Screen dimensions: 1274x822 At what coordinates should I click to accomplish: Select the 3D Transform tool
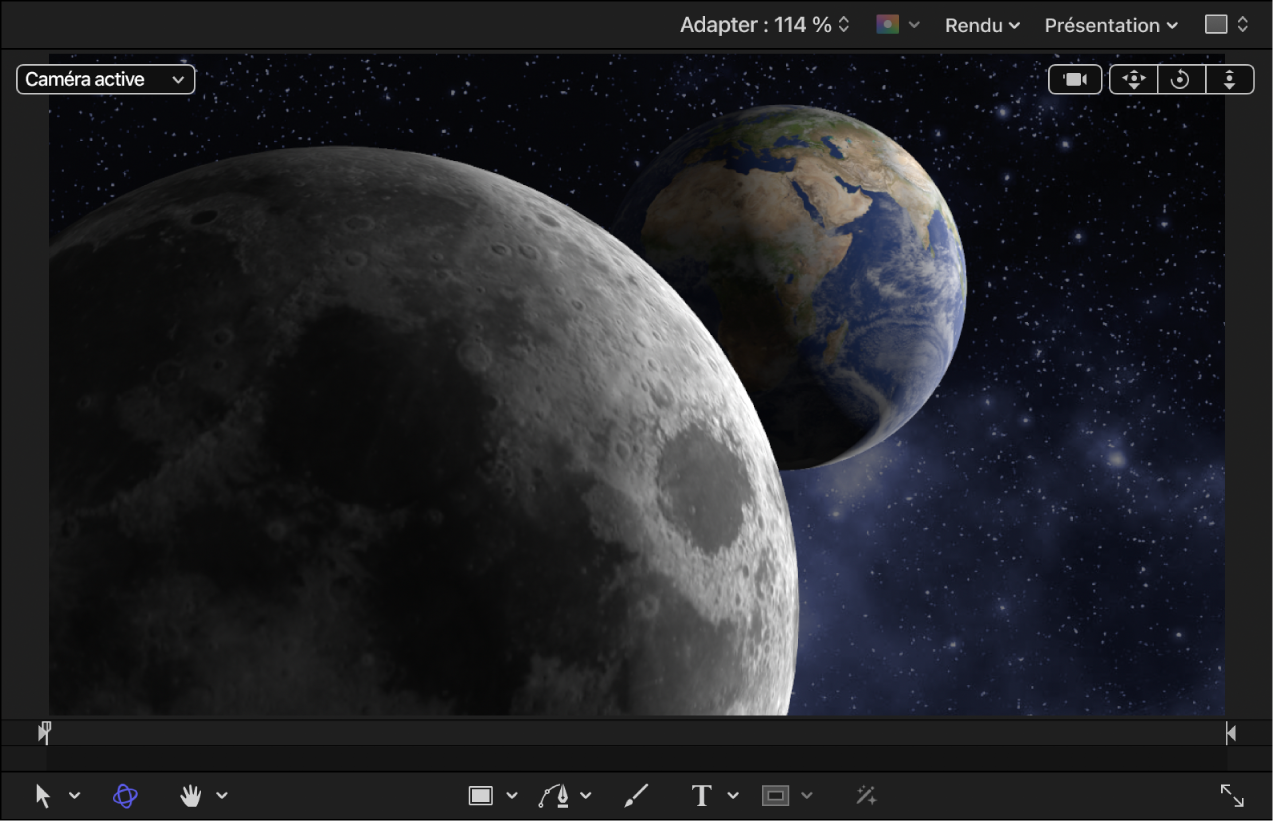pyautogui.click(x=124, y=795)
